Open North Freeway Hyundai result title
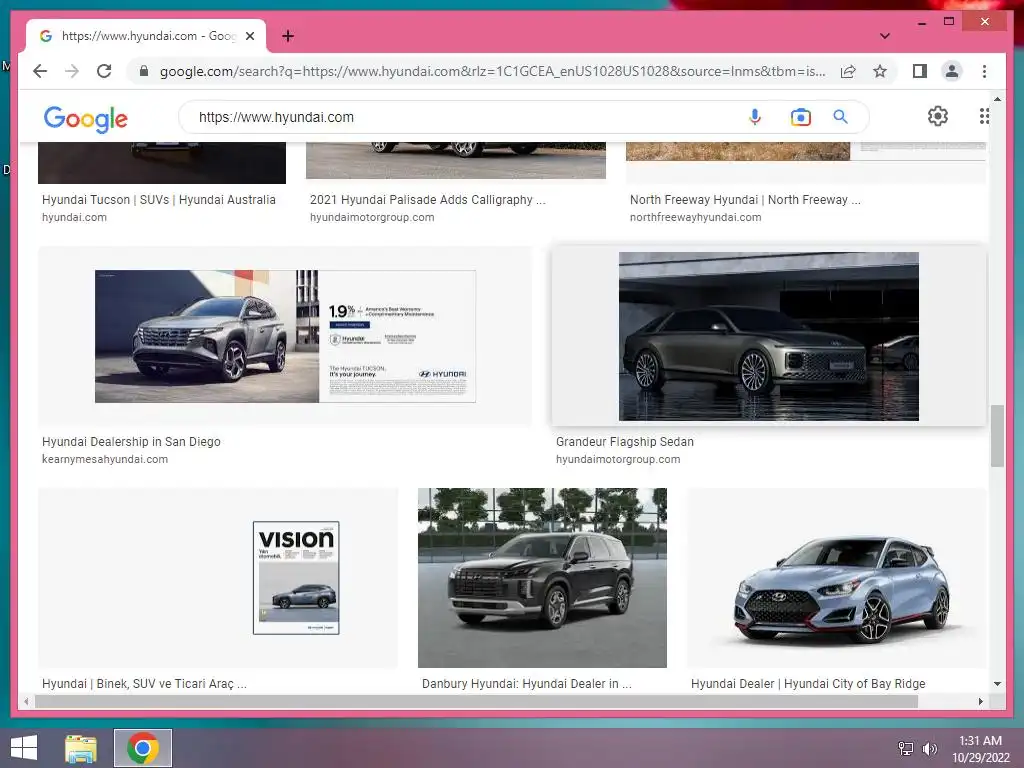 pyautogui.click(x=745, y=200)
